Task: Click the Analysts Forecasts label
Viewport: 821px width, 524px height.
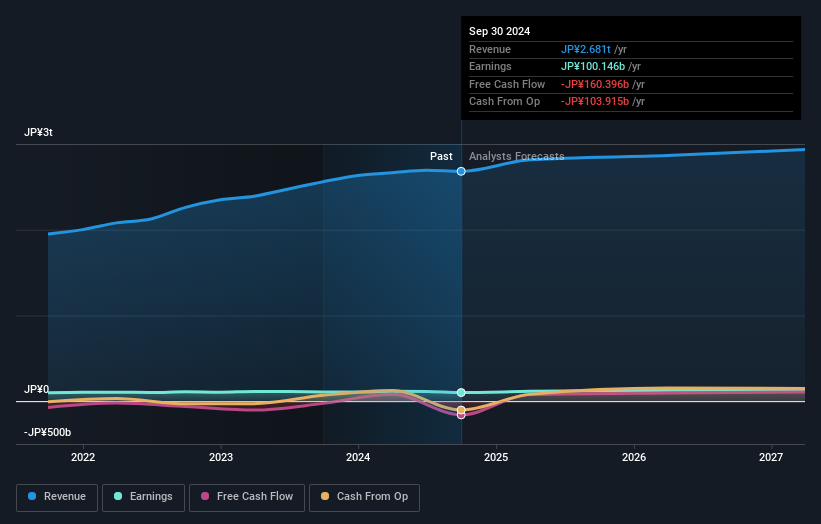Action: (516, 156)
